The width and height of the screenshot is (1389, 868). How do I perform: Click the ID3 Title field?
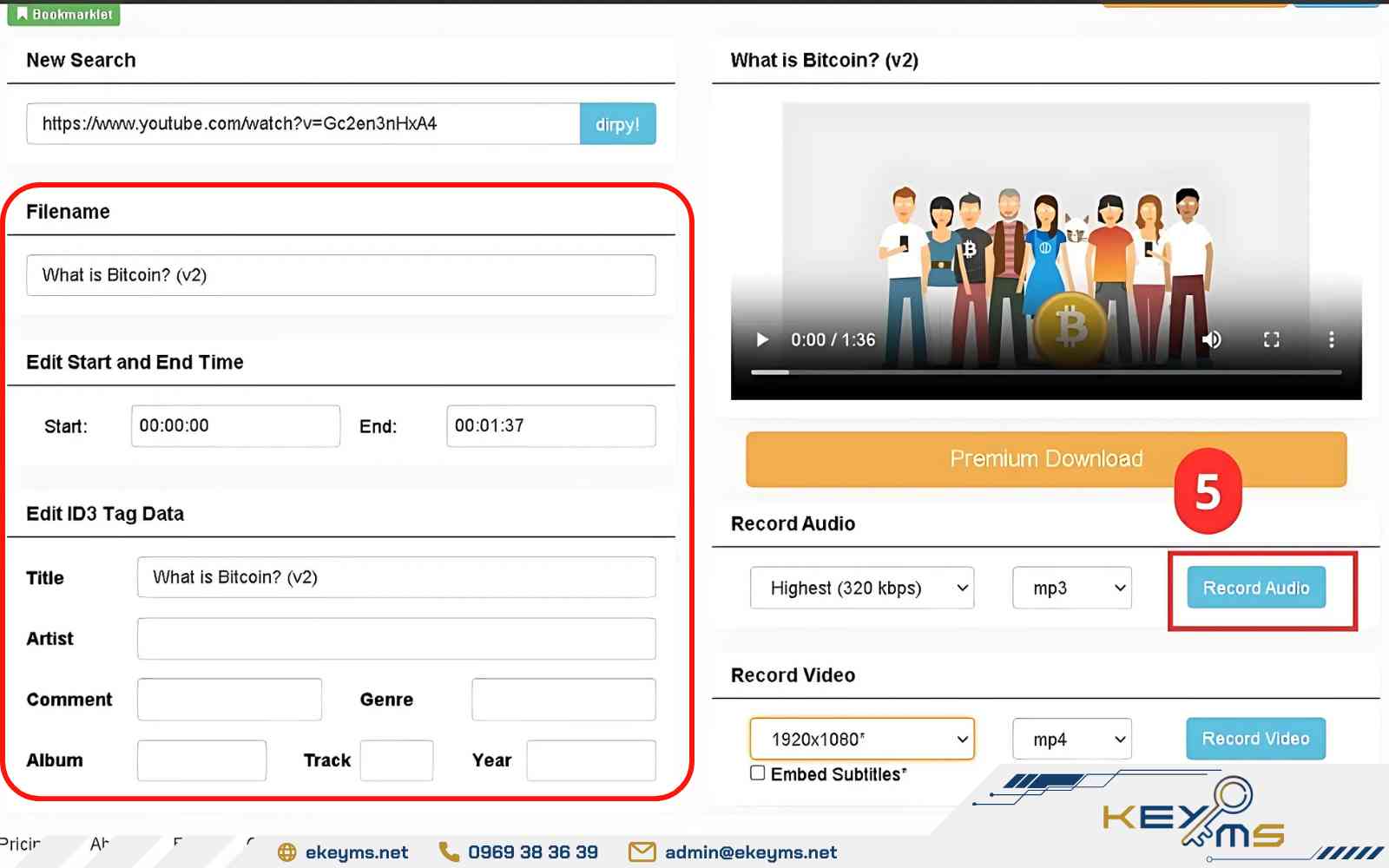pyautogui.click(x=397, y=577)
